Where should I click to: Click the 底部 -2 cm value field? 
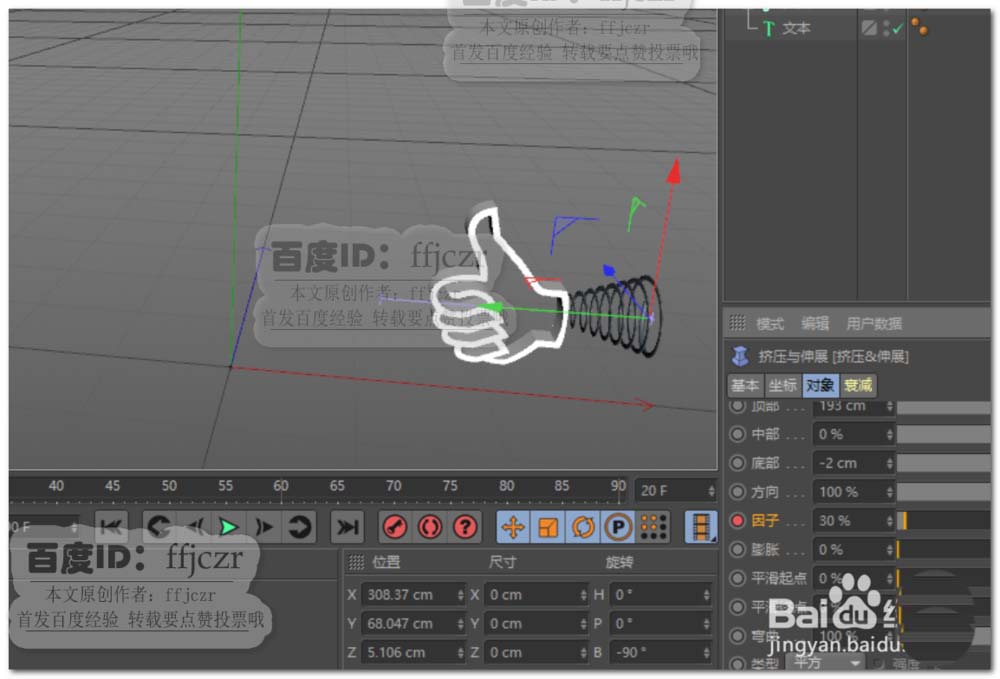853,463
